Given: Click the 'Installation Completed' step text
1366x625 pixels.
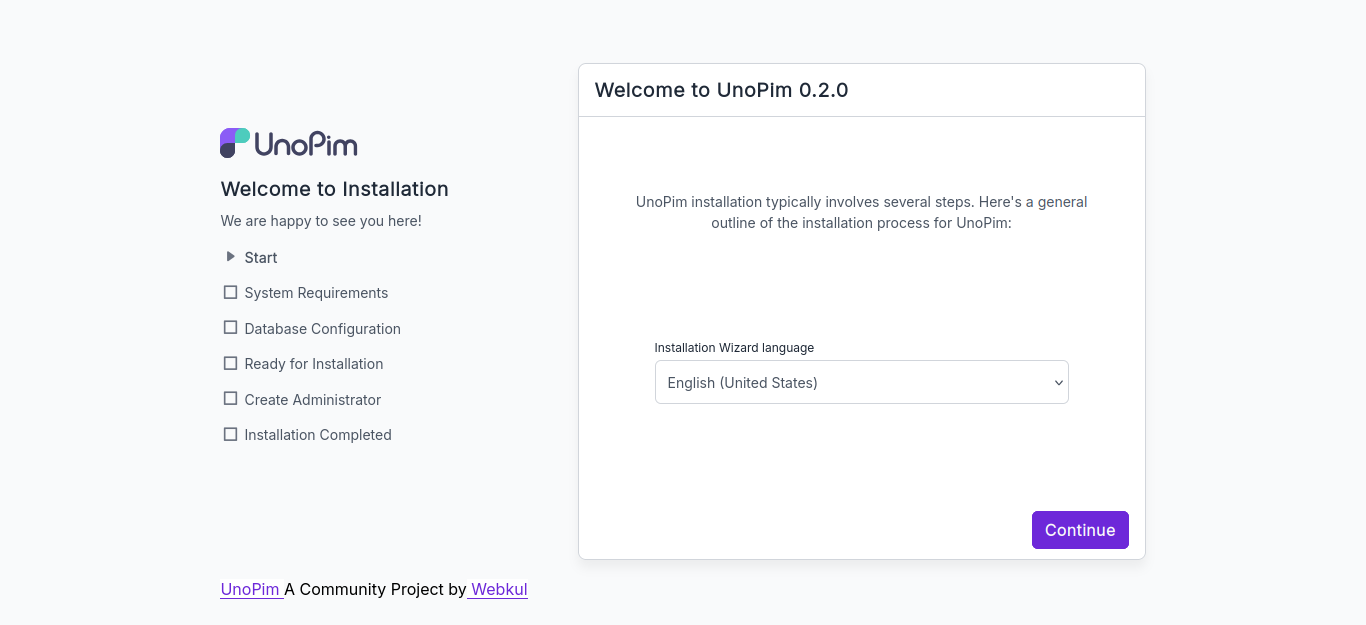Looking at the screenshot, I should pyautogui.click(x=318, y=435).
